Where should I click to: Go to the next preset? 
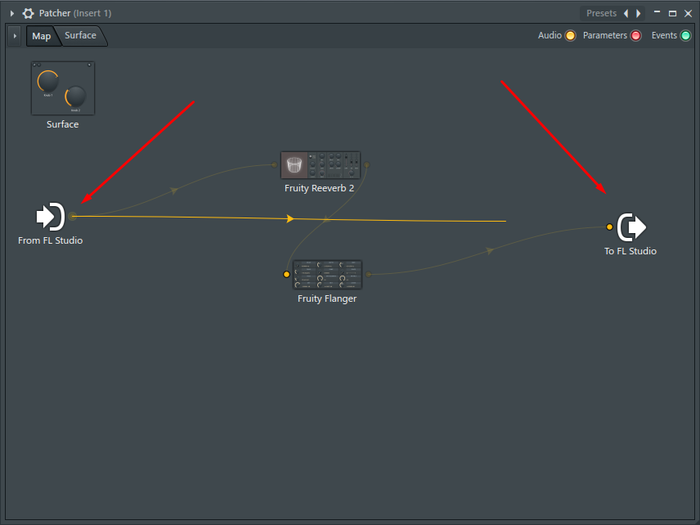[x=639, y=13]
